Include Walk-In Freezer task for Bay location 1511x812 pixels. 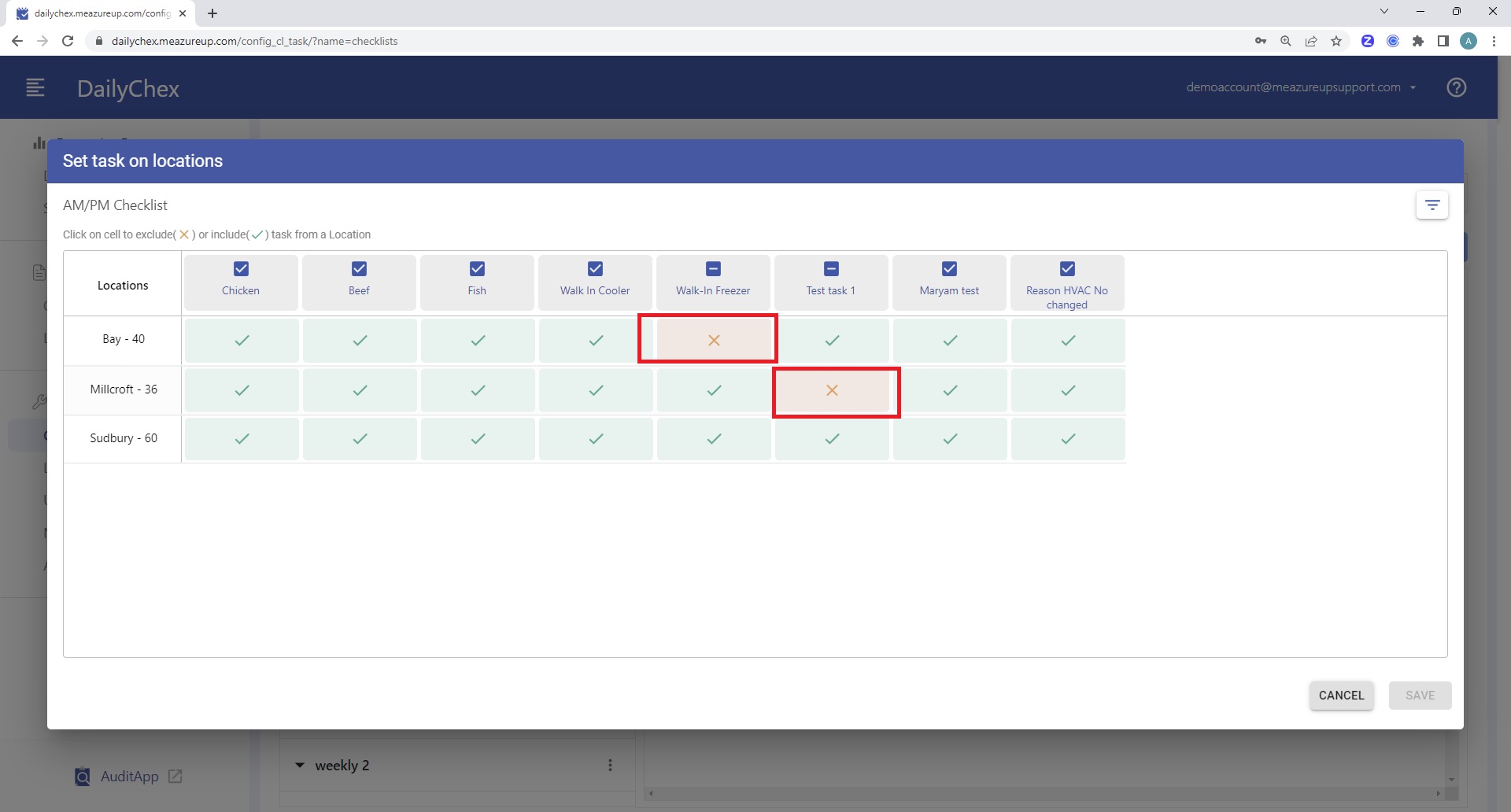(x=713, y=340)
